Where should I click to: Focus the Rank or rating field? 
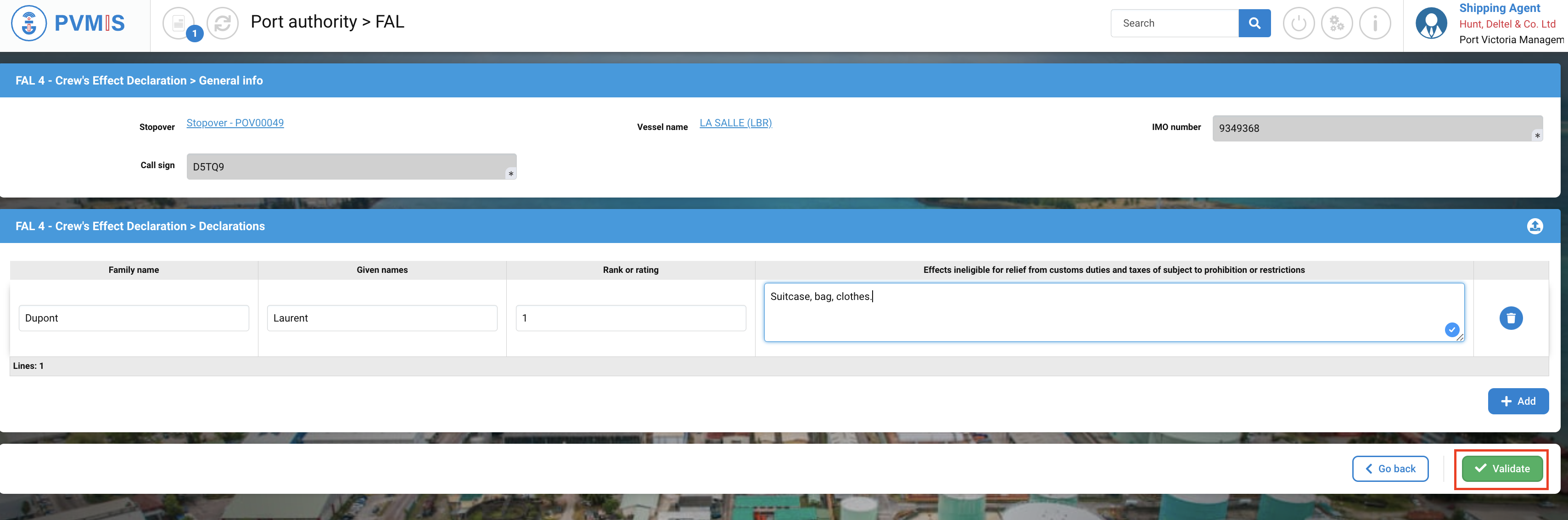(x=631, y=318)
